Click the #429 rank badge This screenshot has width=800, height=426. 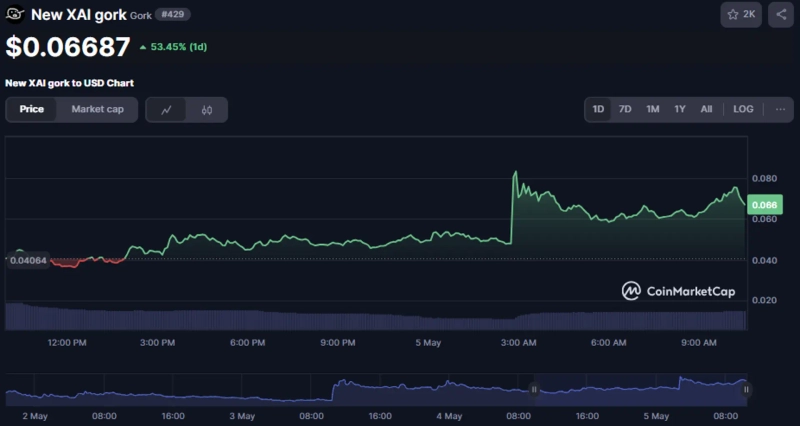173,15
